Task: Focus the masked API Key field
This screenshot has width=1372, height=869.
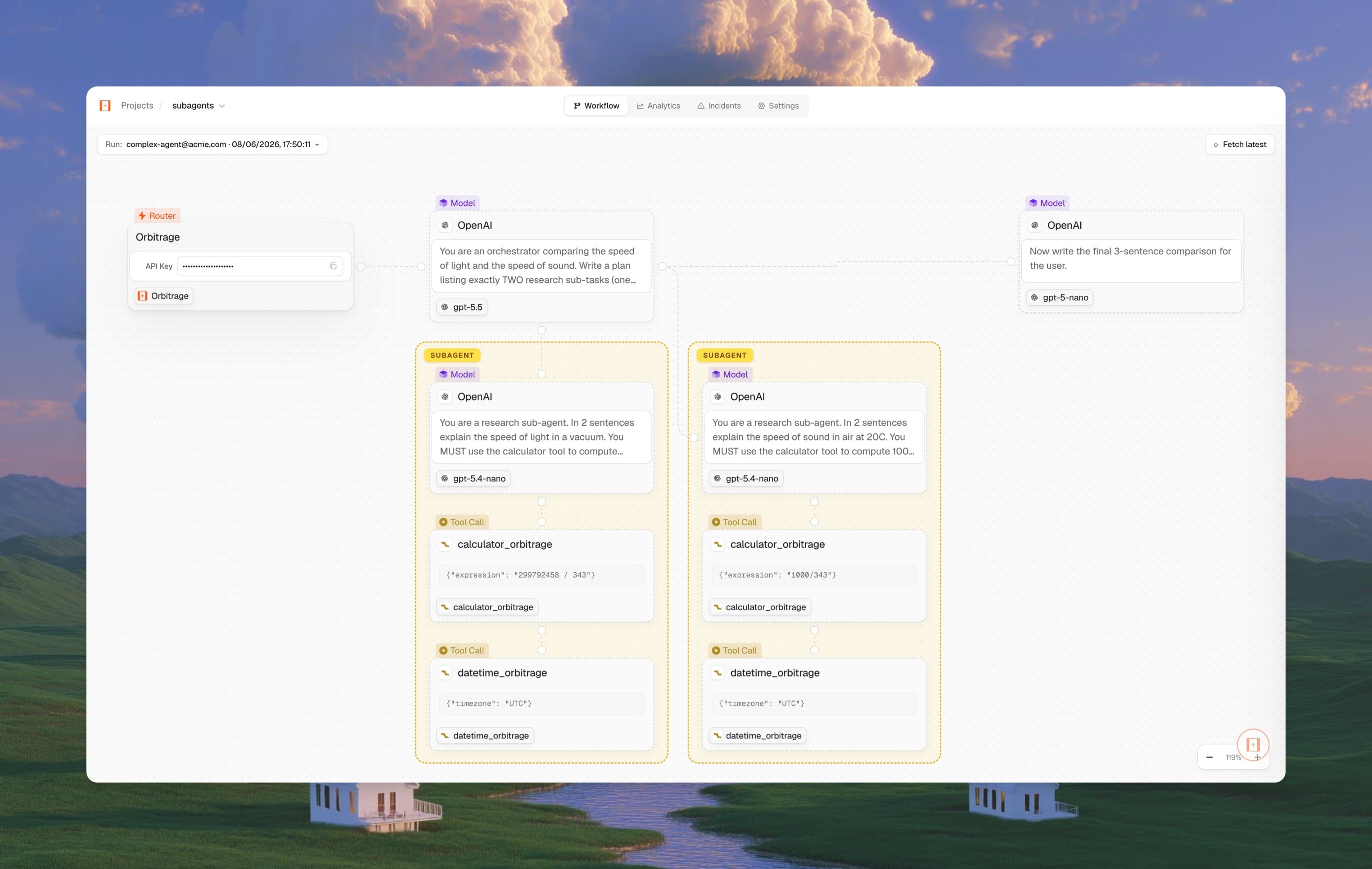Action: point(260,266)
